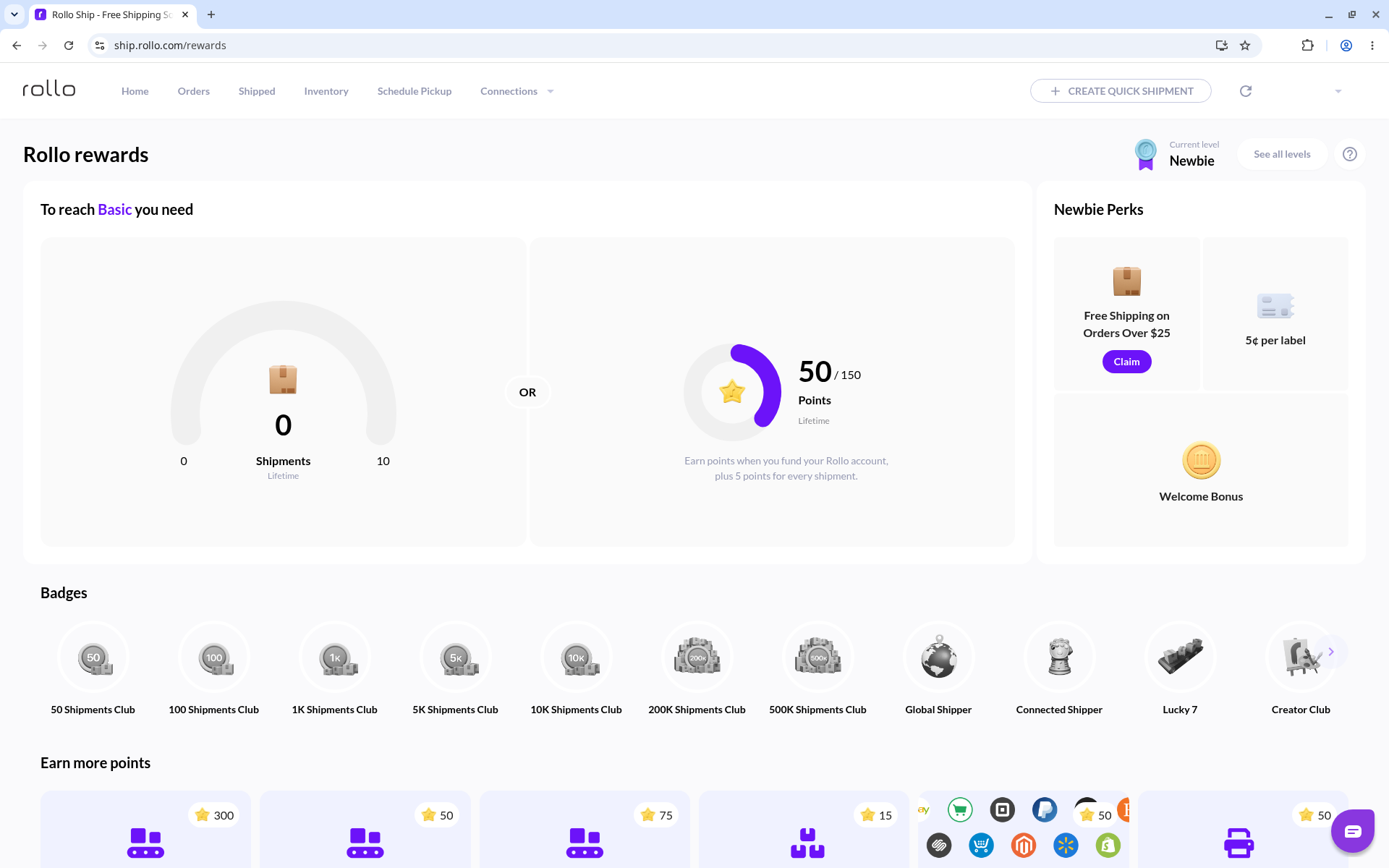Click the Newbie level ribbon medal
The width and height of the screenshot is (1389, 868).
click(x=1146, y=154)
